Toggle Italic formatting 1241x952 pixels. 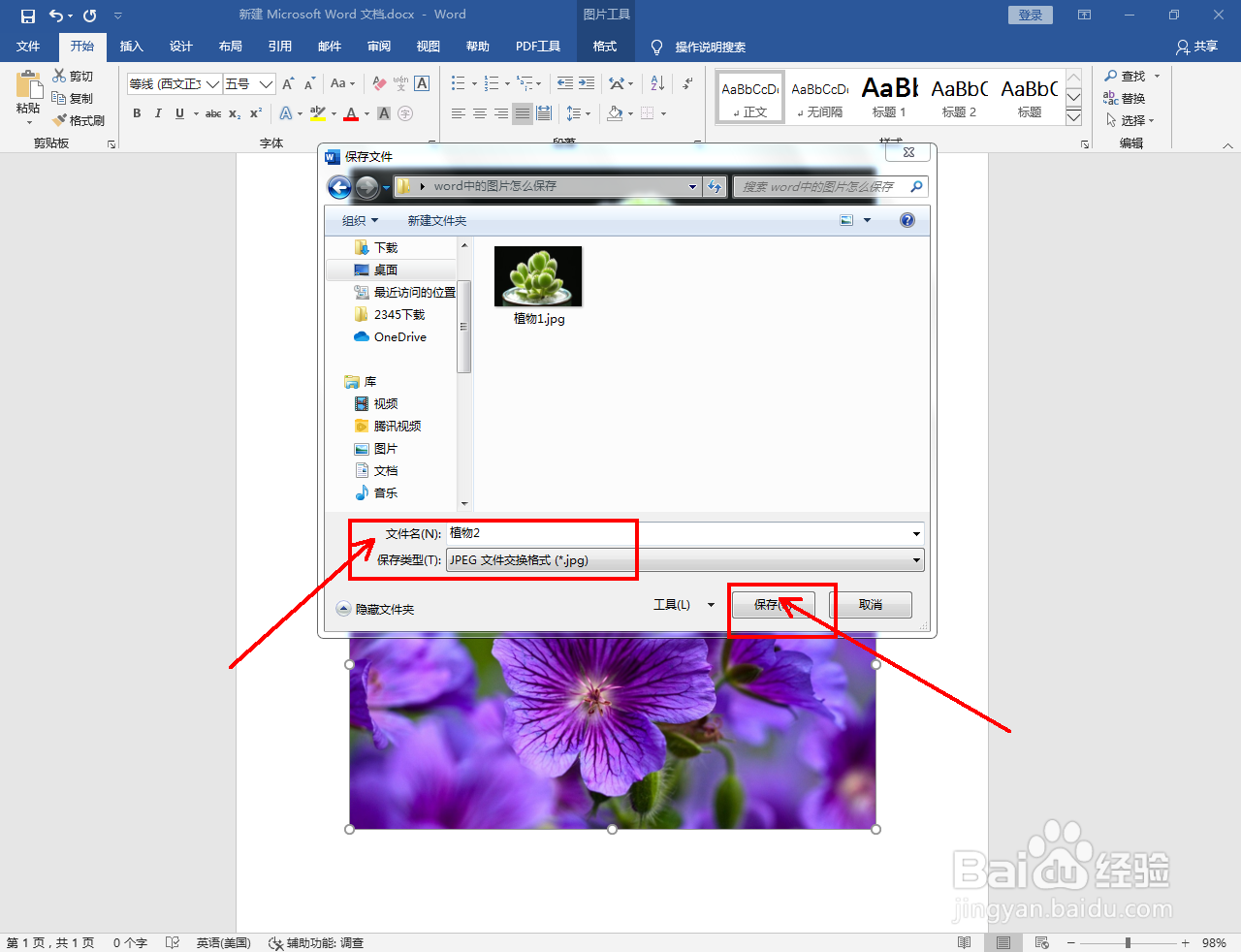pyautogui.click(x=158, y=113)
